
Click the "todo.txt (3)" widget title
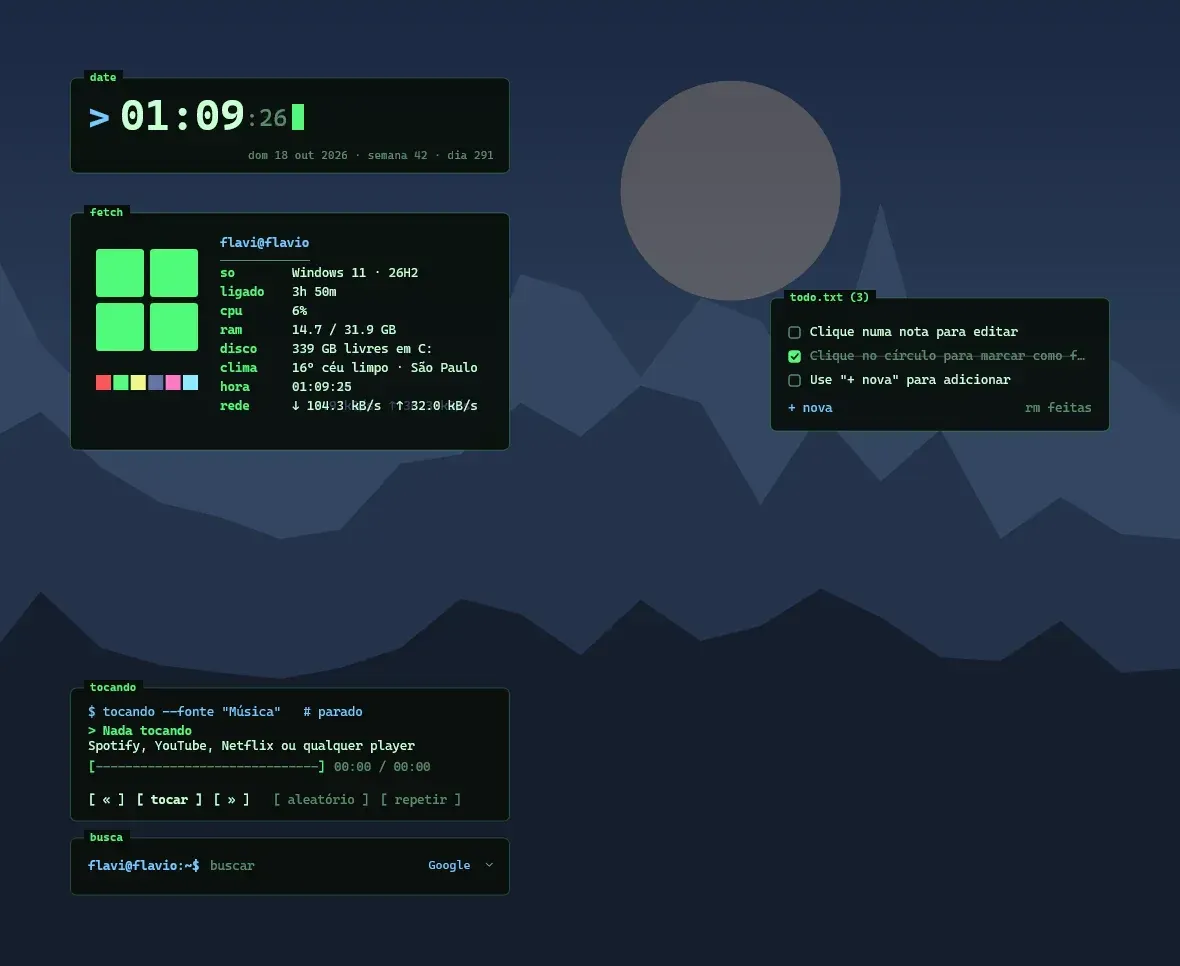click(829, 297)
